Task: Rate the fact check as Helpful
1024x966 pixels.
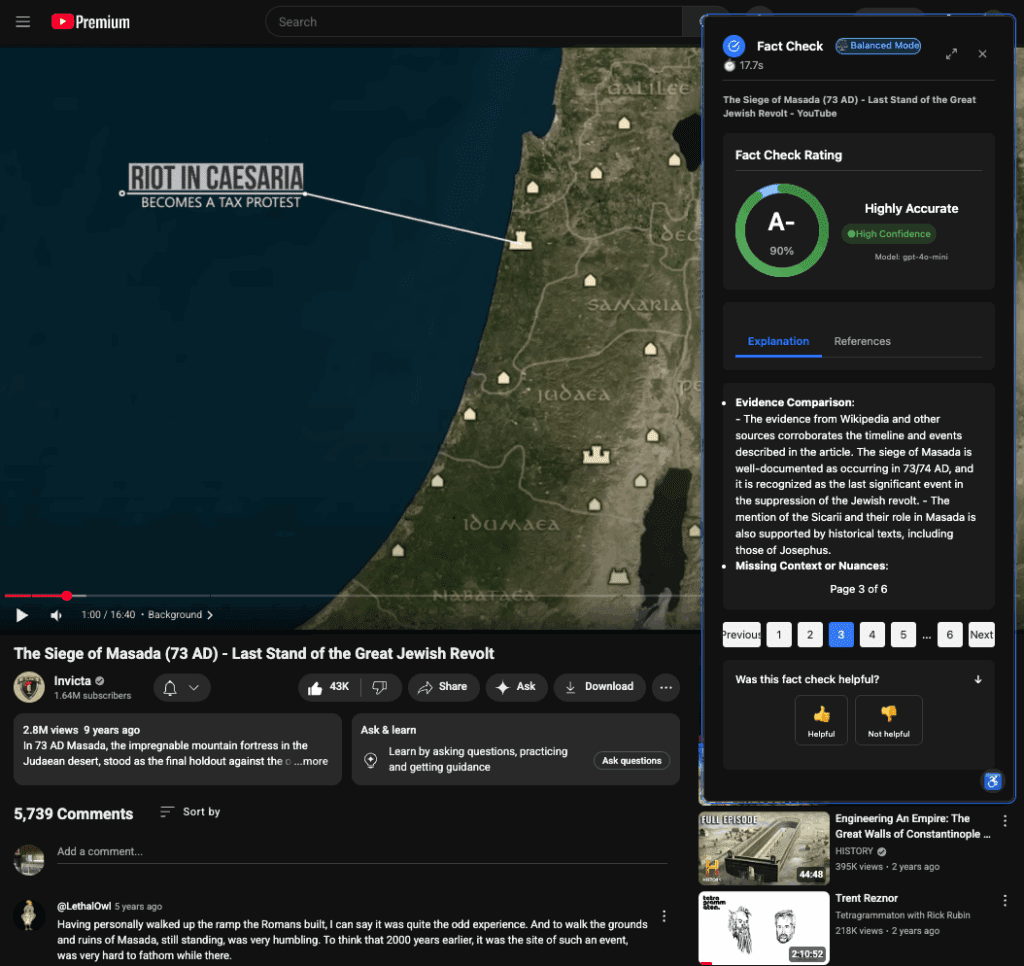Action: (x=821, y=720)
